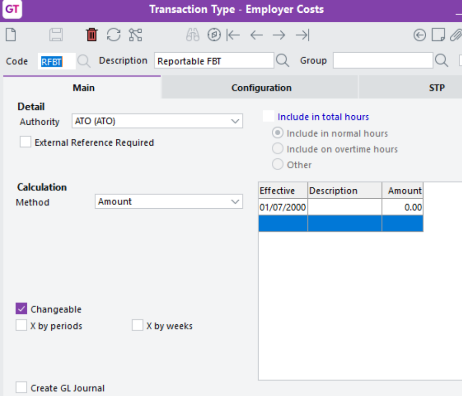
Task: Tick the External Reference Required checkbox
Action: pos(25,142)
